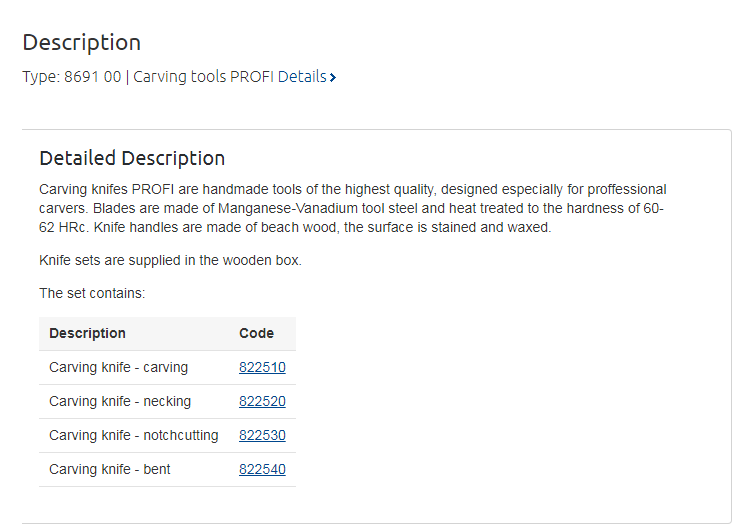Follow the 822520 code link
This screenshot has height=532, width=742.
click(262, 401)
